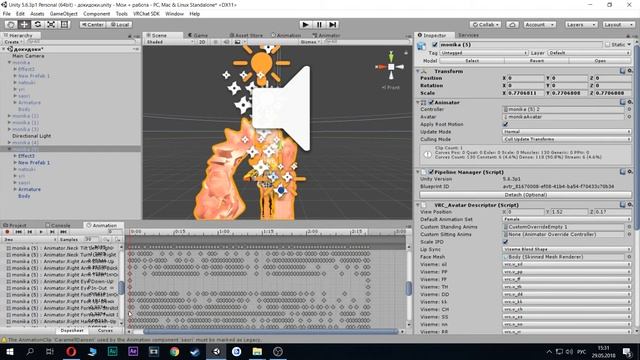Screen dimensions: 640x360
Task: Click the model Revert button
Action: pyautogui.click(x=536, y=61)
